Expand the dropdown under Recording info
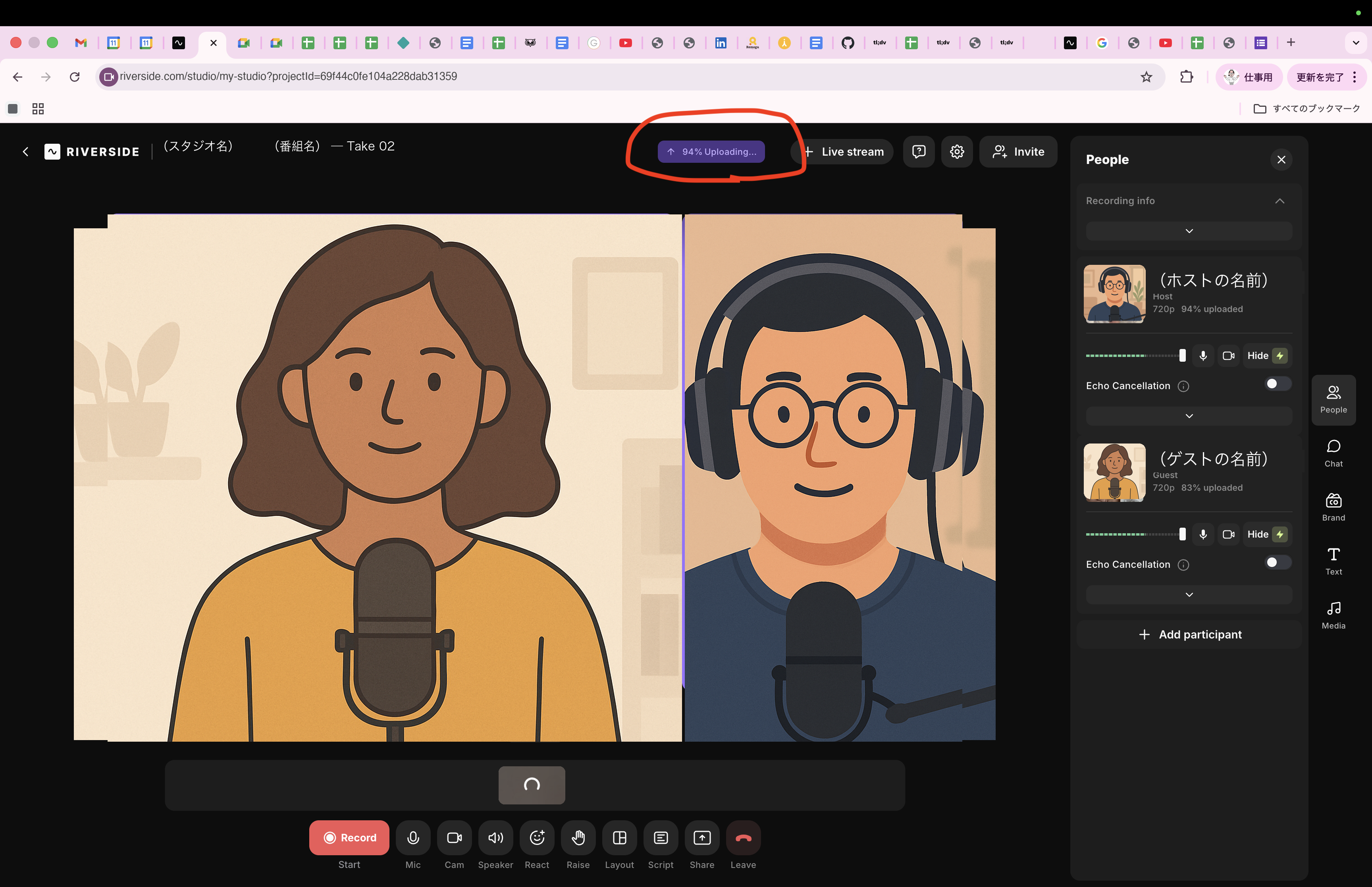The image size is (1372, 887). [1189, 231]
